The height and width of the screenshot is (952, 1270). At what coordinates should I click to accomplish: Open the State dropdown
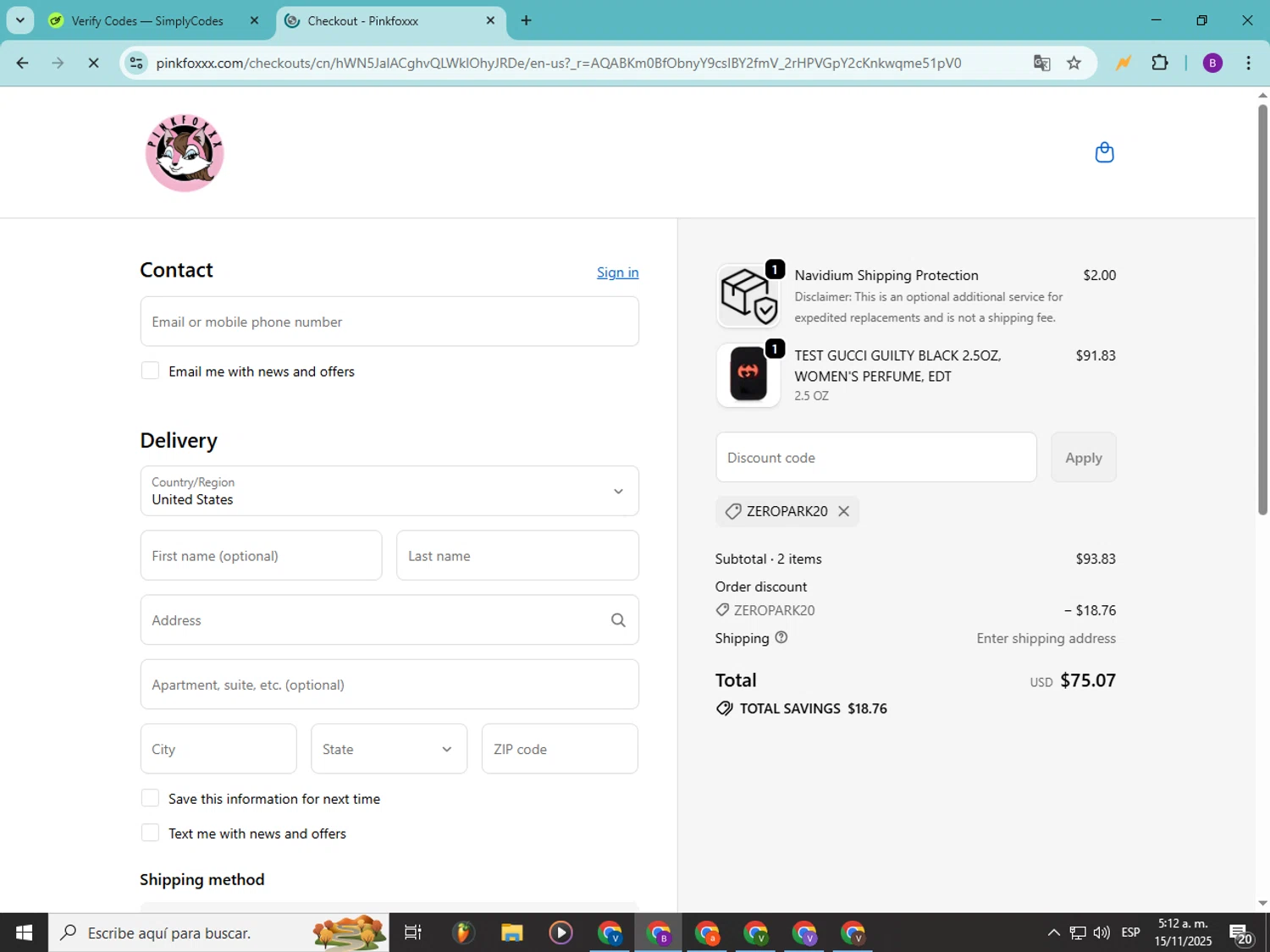click(x=389, y=749)
